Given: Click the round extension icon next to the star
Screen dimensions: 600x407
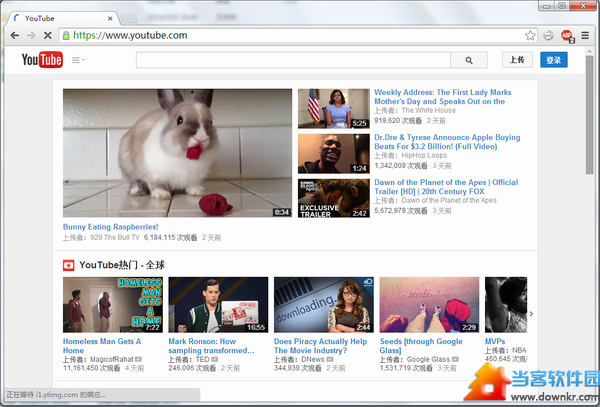Looking at the screenshot, I should tap(548, 36).
